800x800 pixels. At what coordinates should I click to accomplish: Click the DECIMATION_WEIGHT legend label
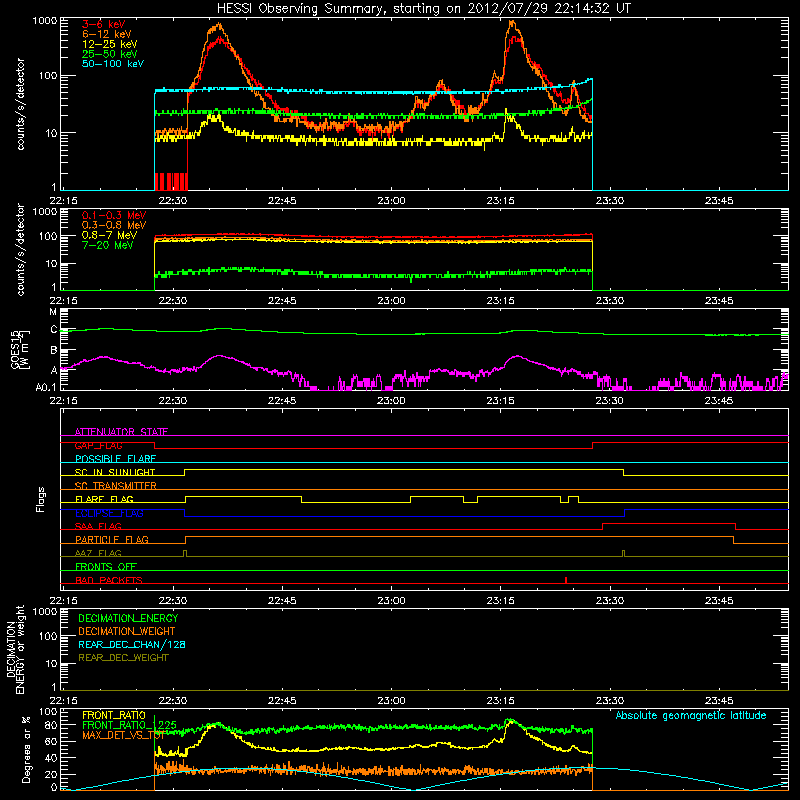point(127,631)
